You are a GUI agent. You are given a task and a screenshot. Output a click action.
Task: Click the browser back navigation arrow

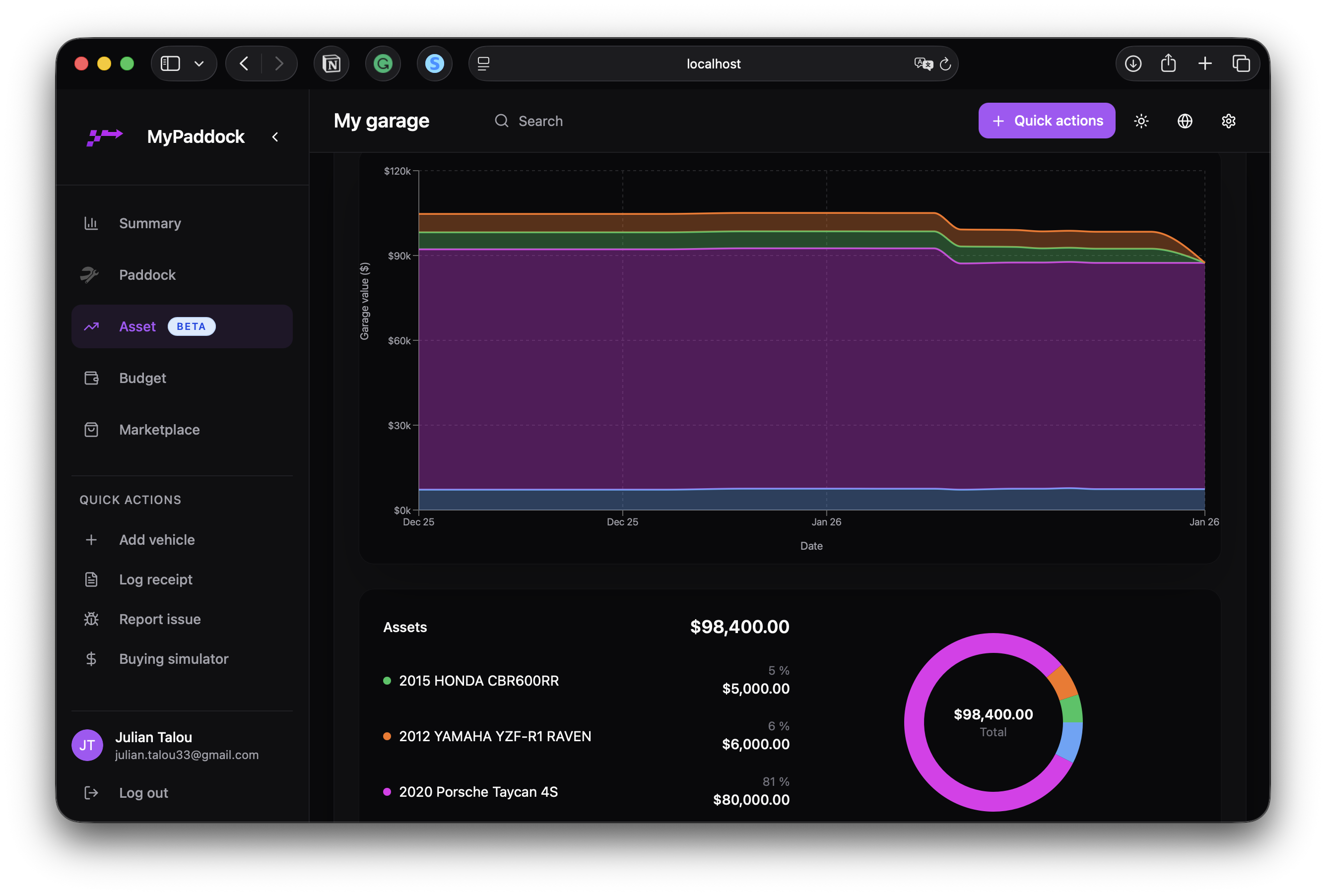243,64
